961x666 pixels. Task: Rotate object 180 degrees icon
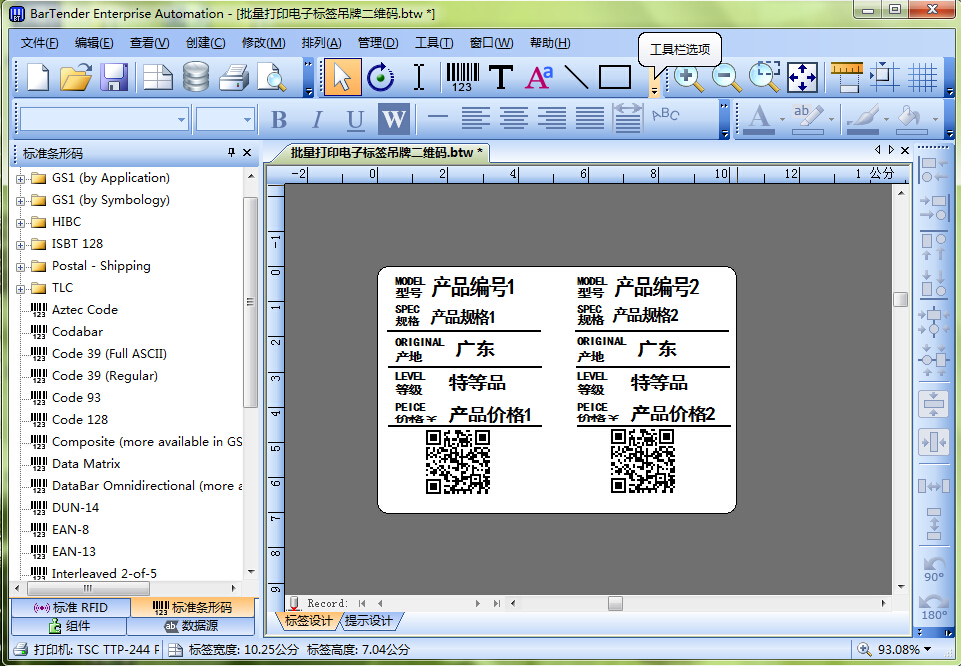933,606
